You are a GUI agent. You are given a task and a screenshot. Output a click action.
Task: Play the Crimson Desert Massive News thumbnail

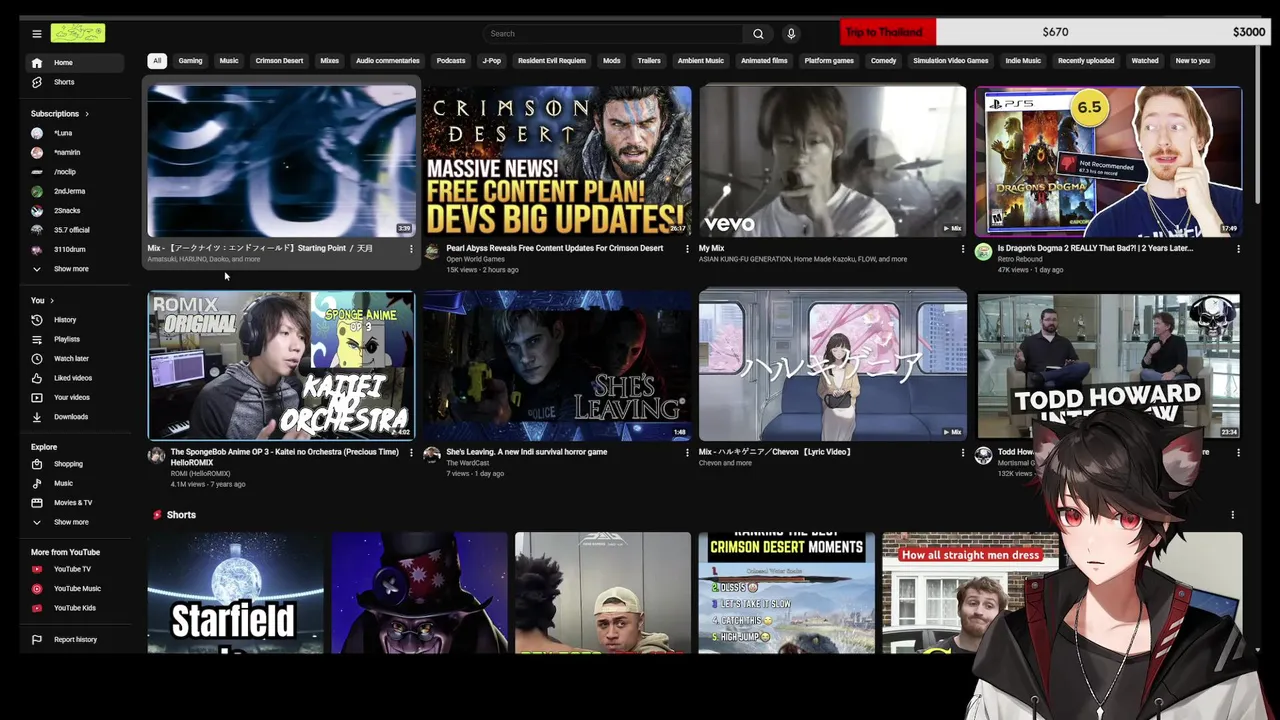pos(557,161)
